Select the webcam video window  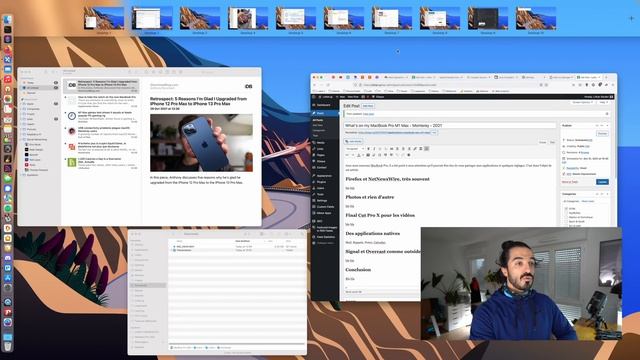tap(521, 284)
